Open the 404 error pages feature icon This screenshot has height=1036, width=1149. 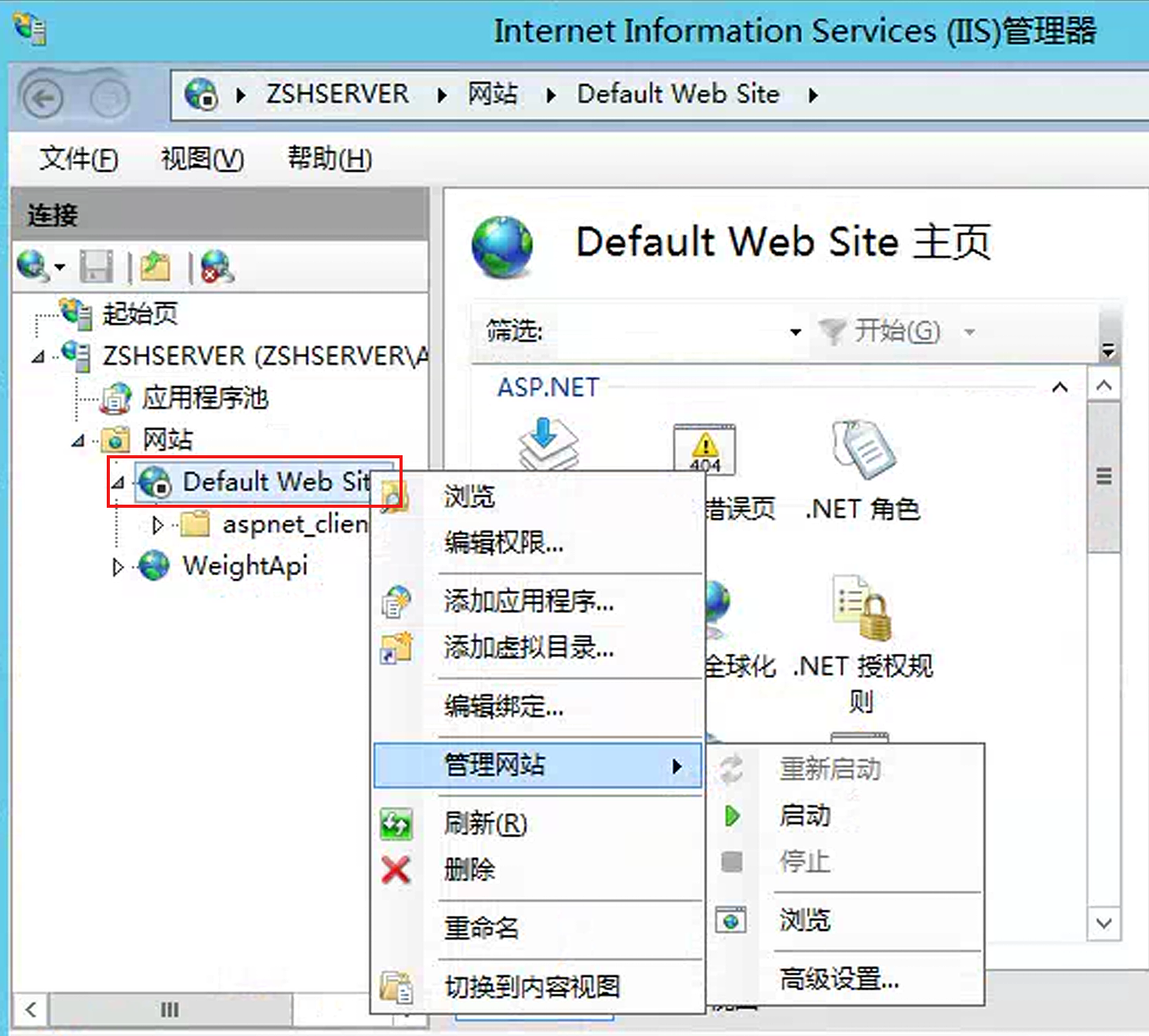(x=704, y=449)
